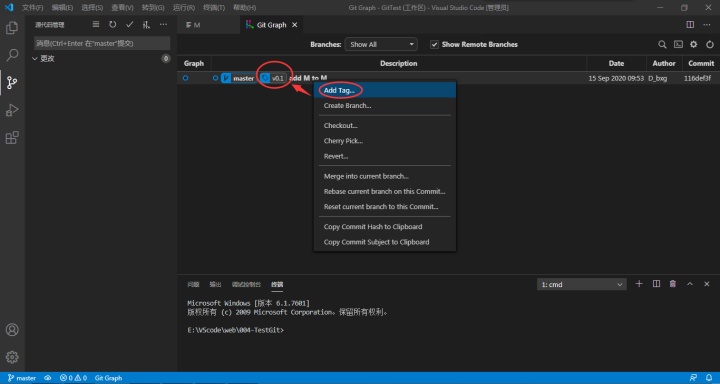Click the source control view-as-list icon

pos(96,25)
